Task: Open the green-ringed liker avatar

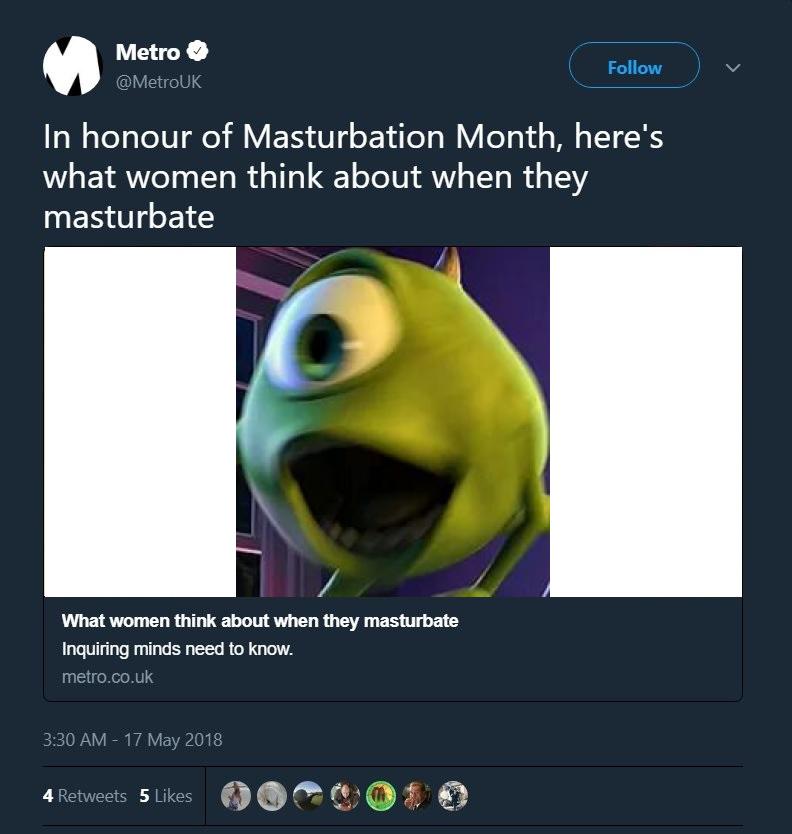Action: (x=381, y=796)
